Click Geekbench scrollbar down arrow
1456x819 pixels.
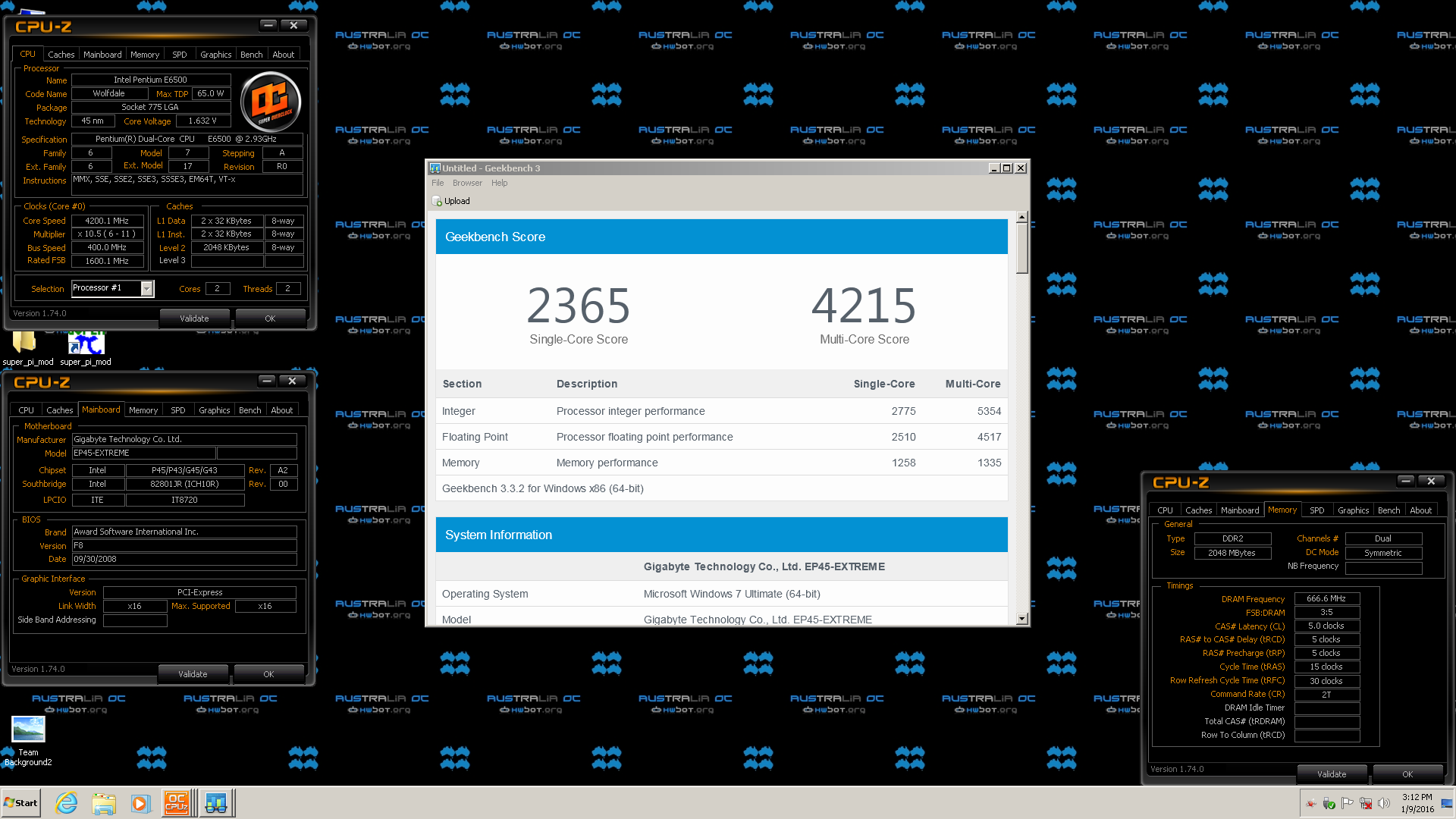point(1021,619)
